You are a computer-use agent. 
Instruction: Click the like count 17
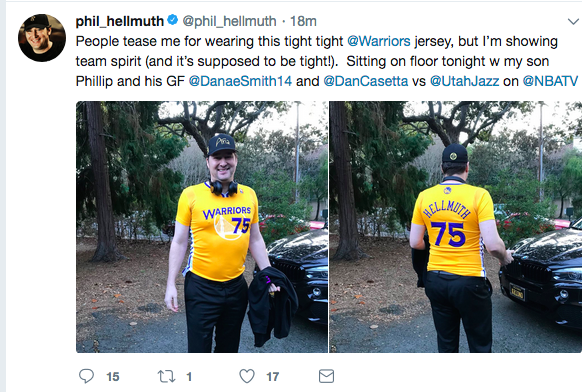click(272, 377)
